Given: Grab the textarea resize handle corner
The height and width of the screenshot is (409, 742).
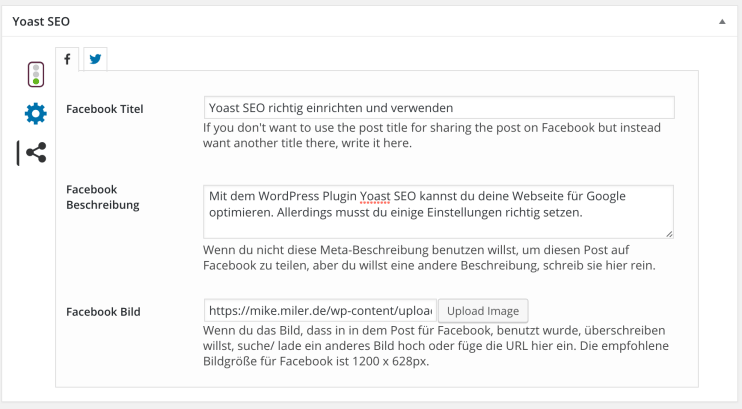Looking at the screenshot, I should 669,234.
